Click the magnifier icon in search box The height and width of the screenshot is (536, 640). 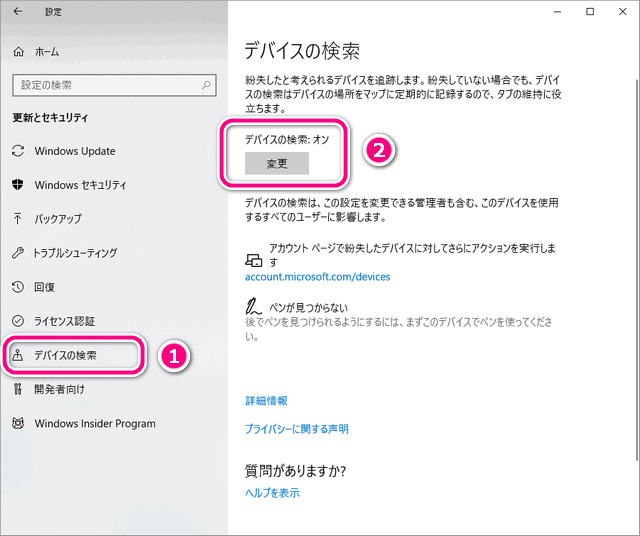click(206, 85)
